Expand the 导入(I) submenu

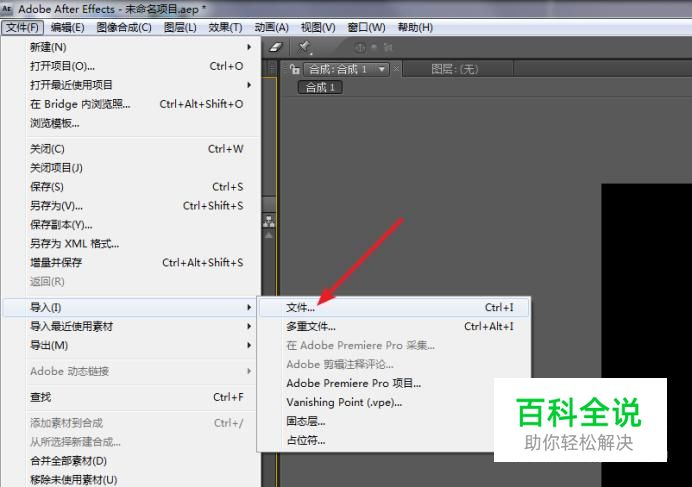[x=131, y=307]
